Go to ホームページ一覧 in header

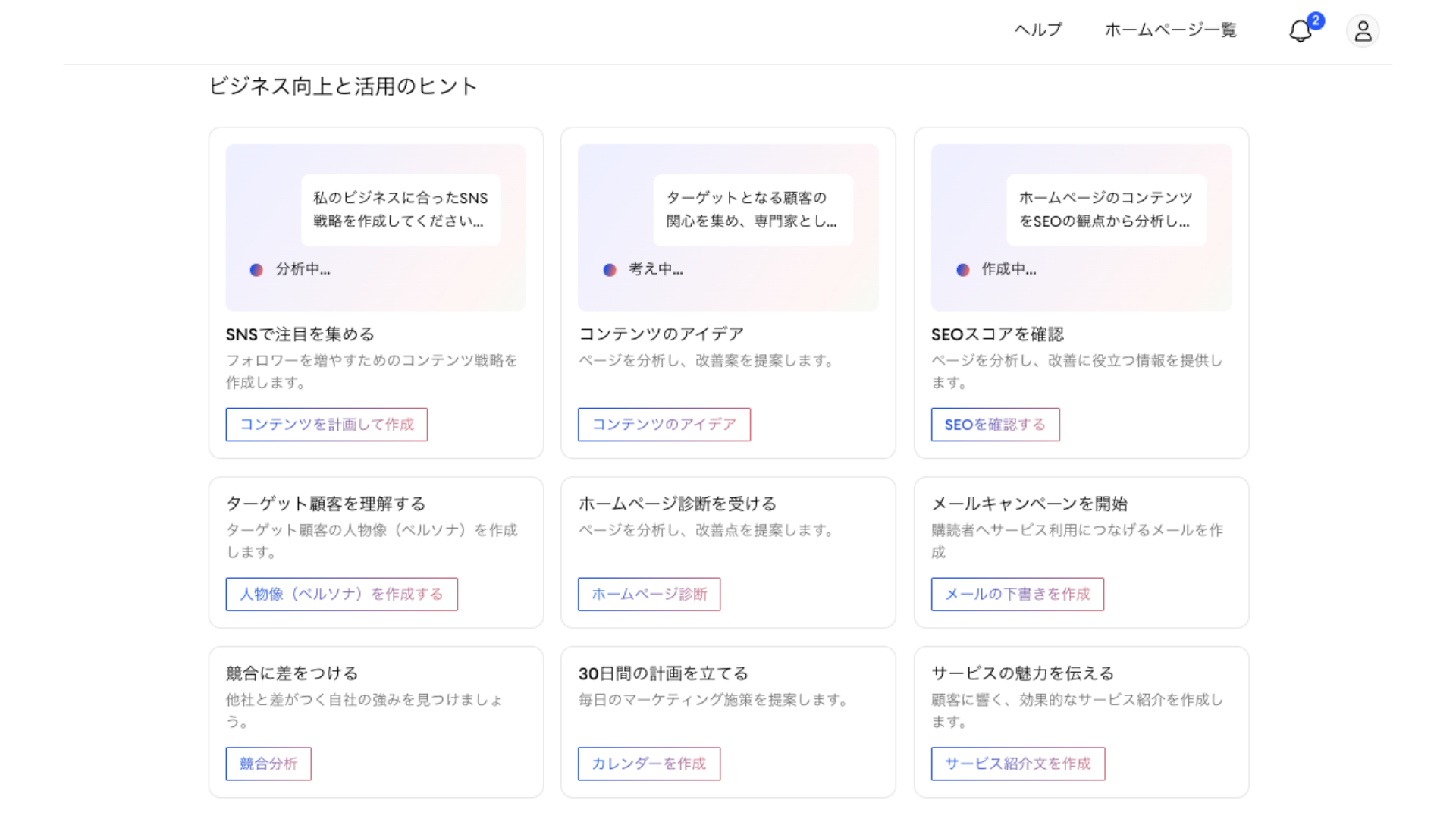(1170, 30)
